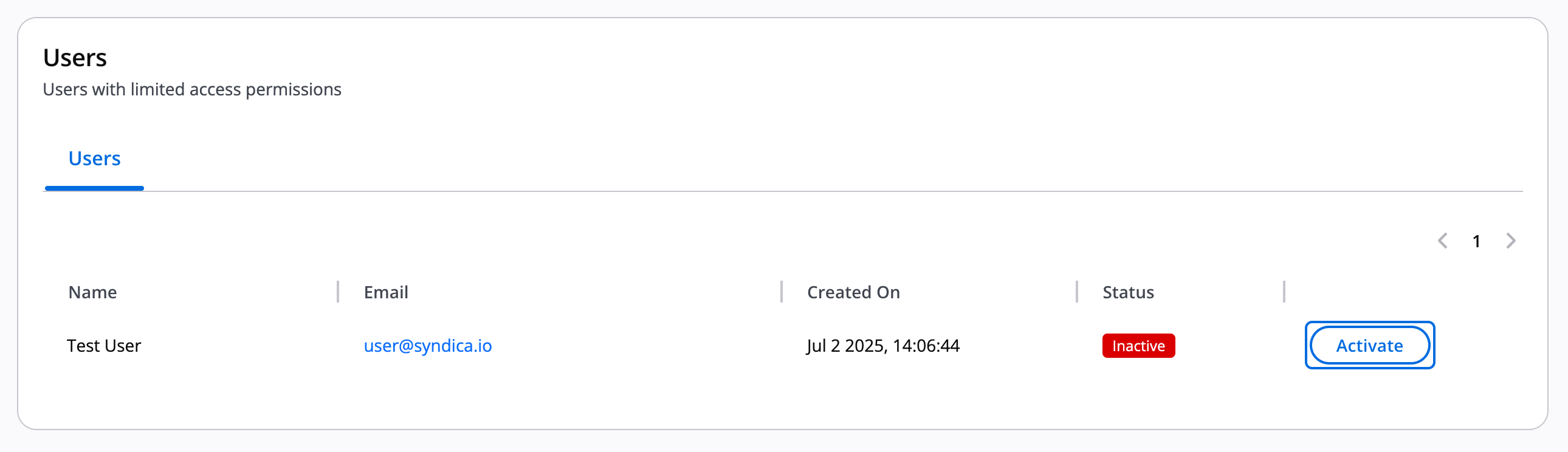Click the Jul 2 2025 created date
This screenshot has width=1568, height=452.
882,346
